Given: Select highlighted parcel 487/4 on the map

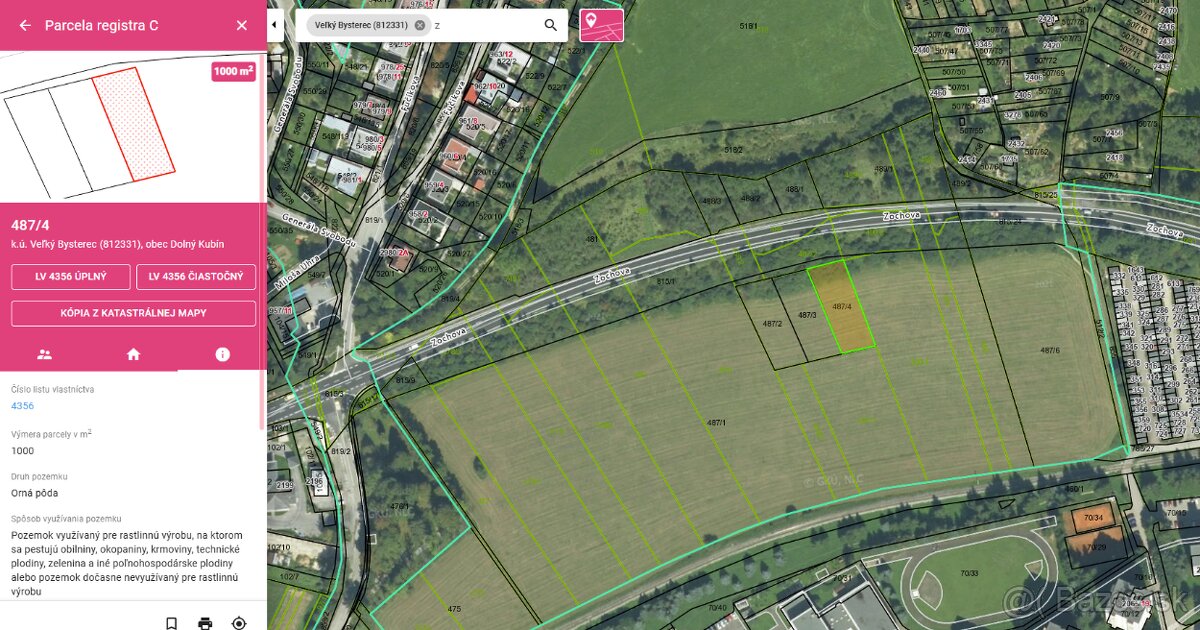Looking at the screenshot, I should (841, 307).
